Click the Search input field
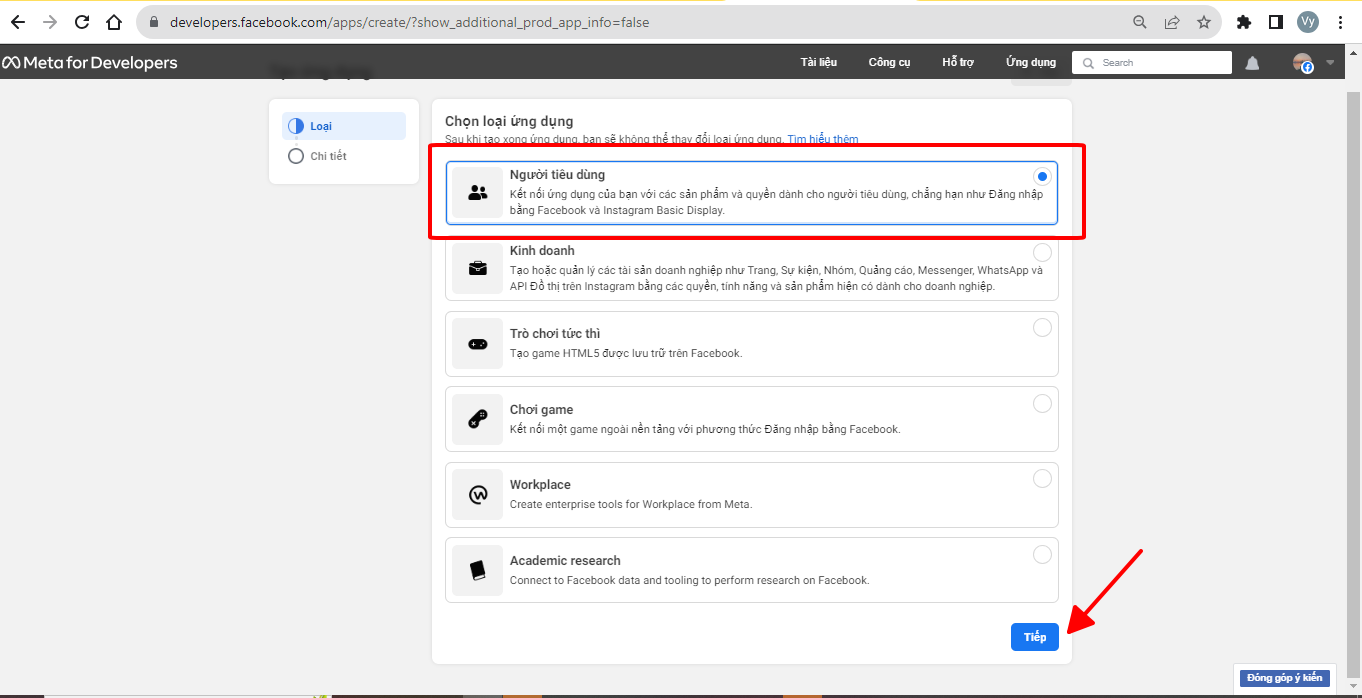This screenshot has height=698, width=1362. 1160,63
